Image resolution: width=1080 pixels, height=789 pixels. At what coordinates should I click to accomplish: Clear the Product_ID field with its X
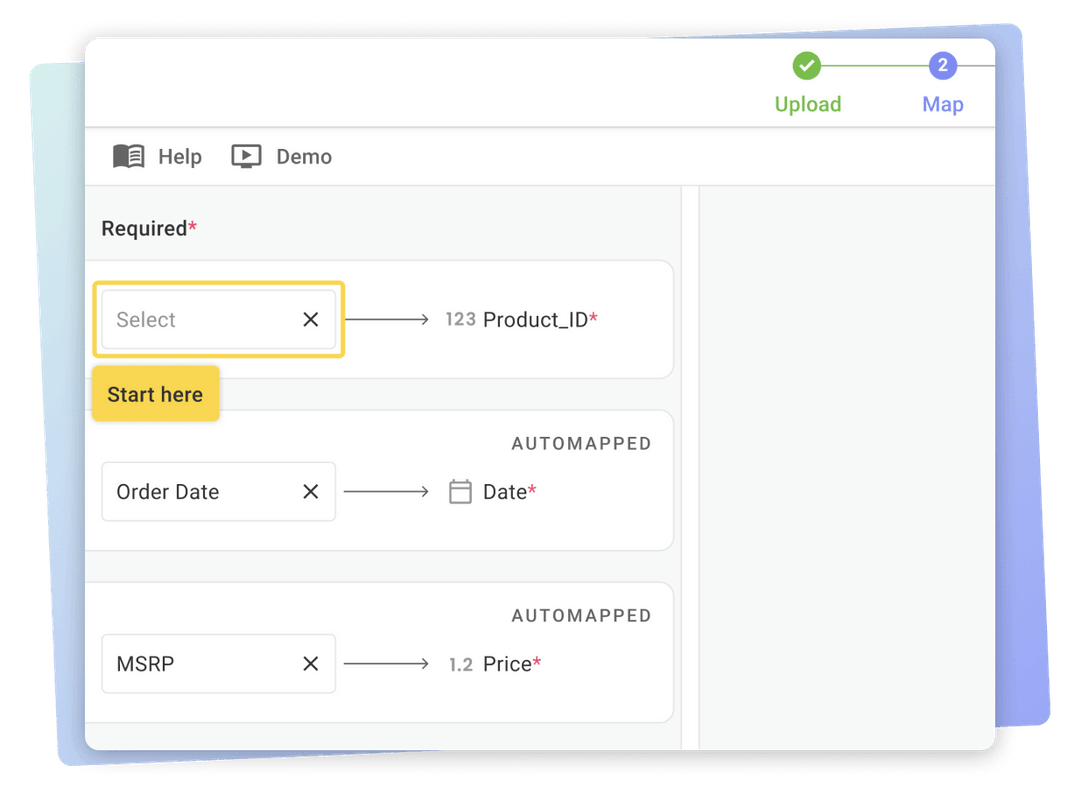[311, 319]
